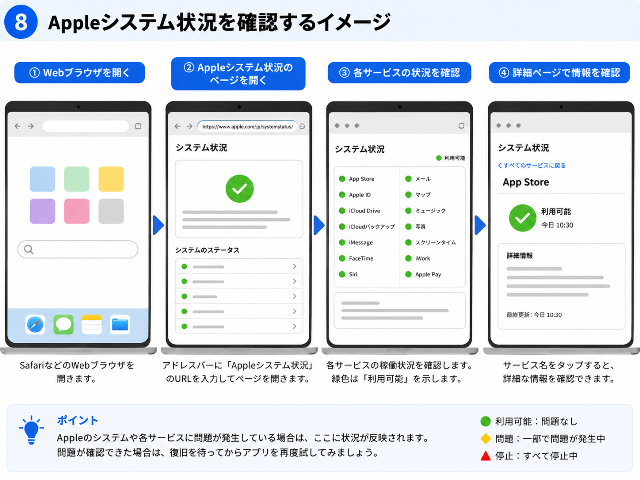Click the empty address bar in first browser

click(86, 126)
